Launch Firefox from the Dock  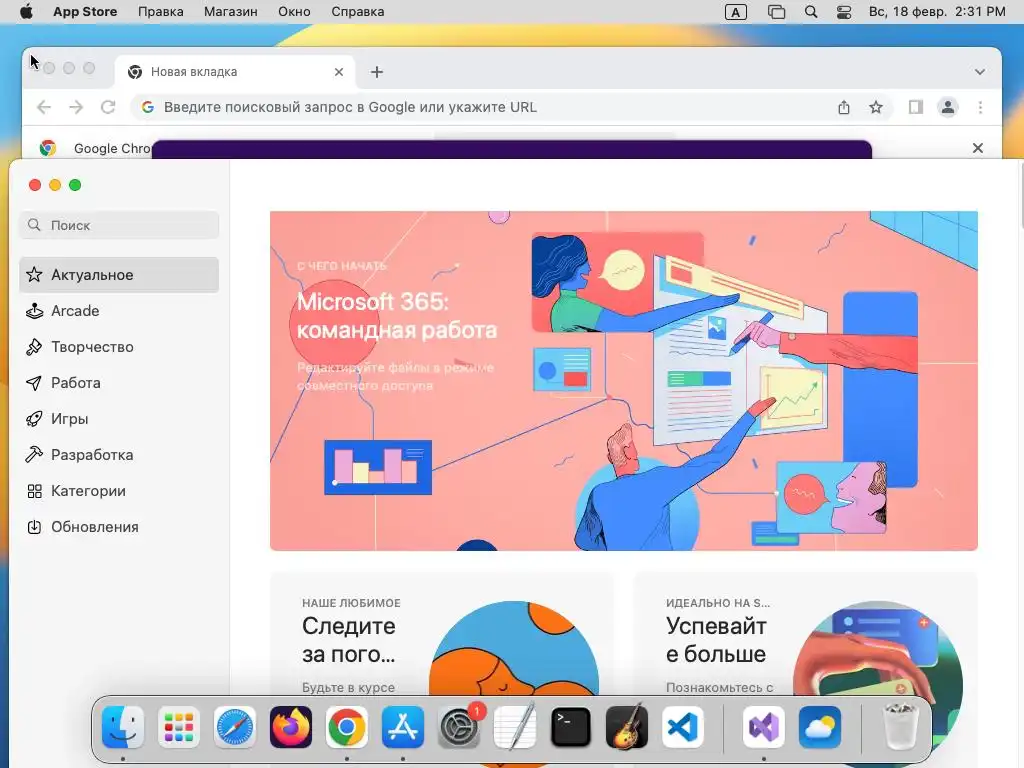pos(291,727)
